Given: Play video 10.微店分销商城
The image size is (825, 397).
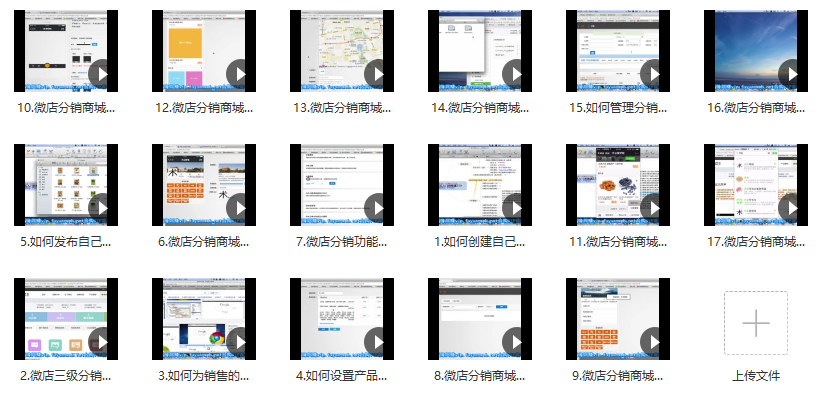Looking at the screenshot, I should (100, 74).
